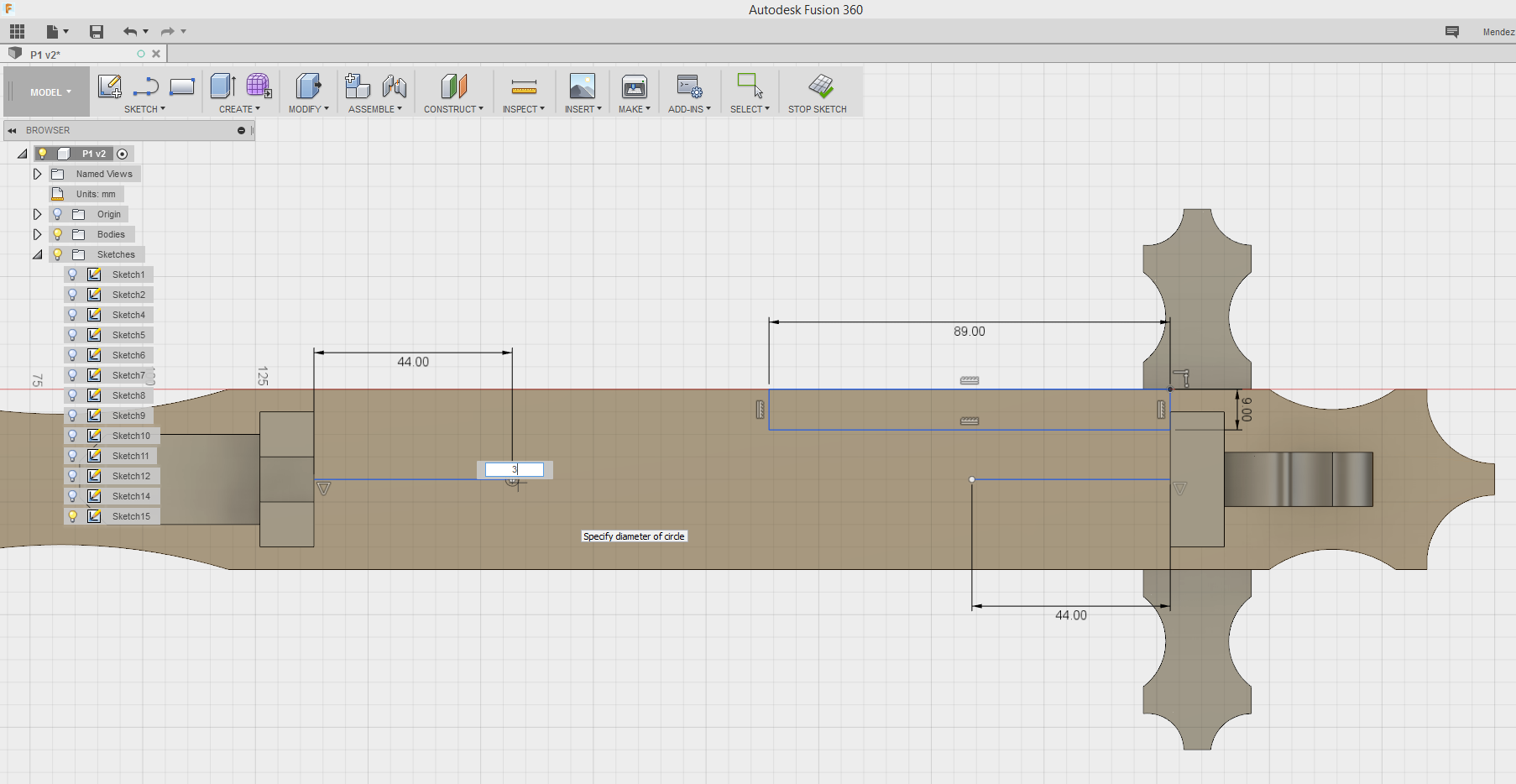
Task: Toggle visibility of Origin folder
Action: point(58,214)
